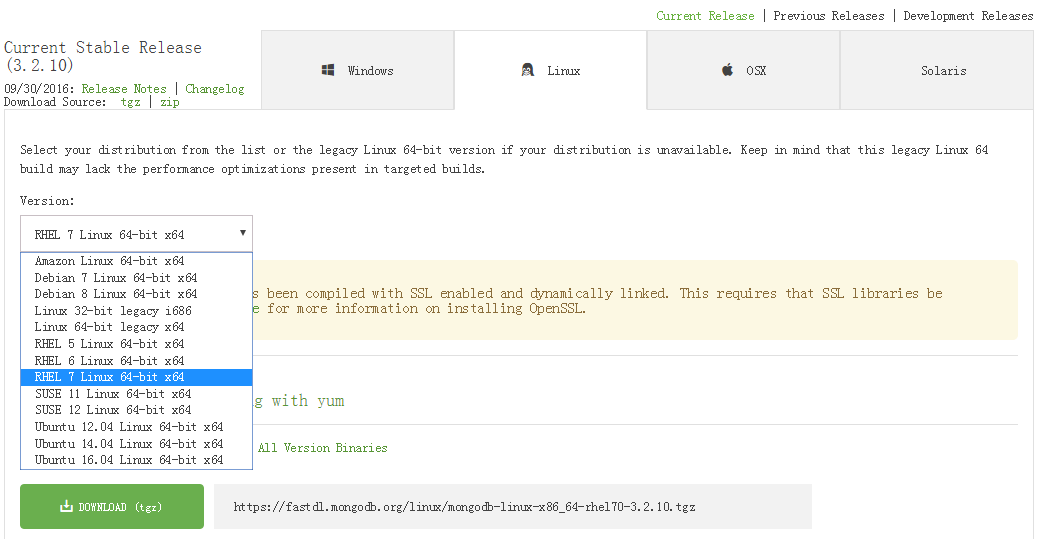Click the 'Version:' label

47,201
